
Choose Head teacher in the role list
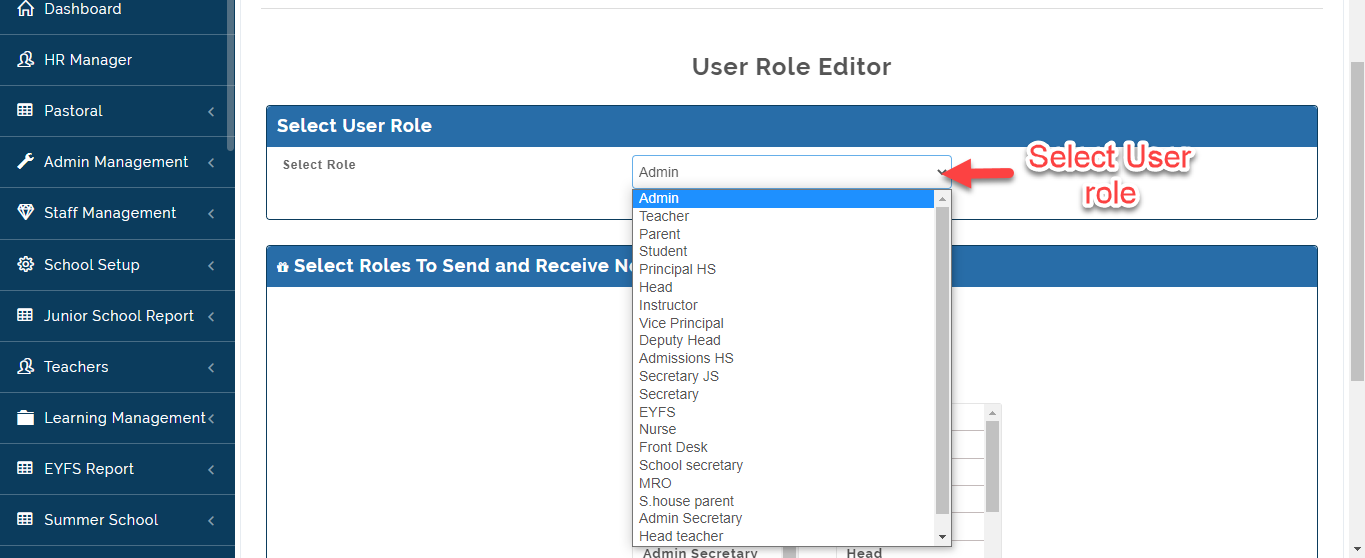(784, 536)
